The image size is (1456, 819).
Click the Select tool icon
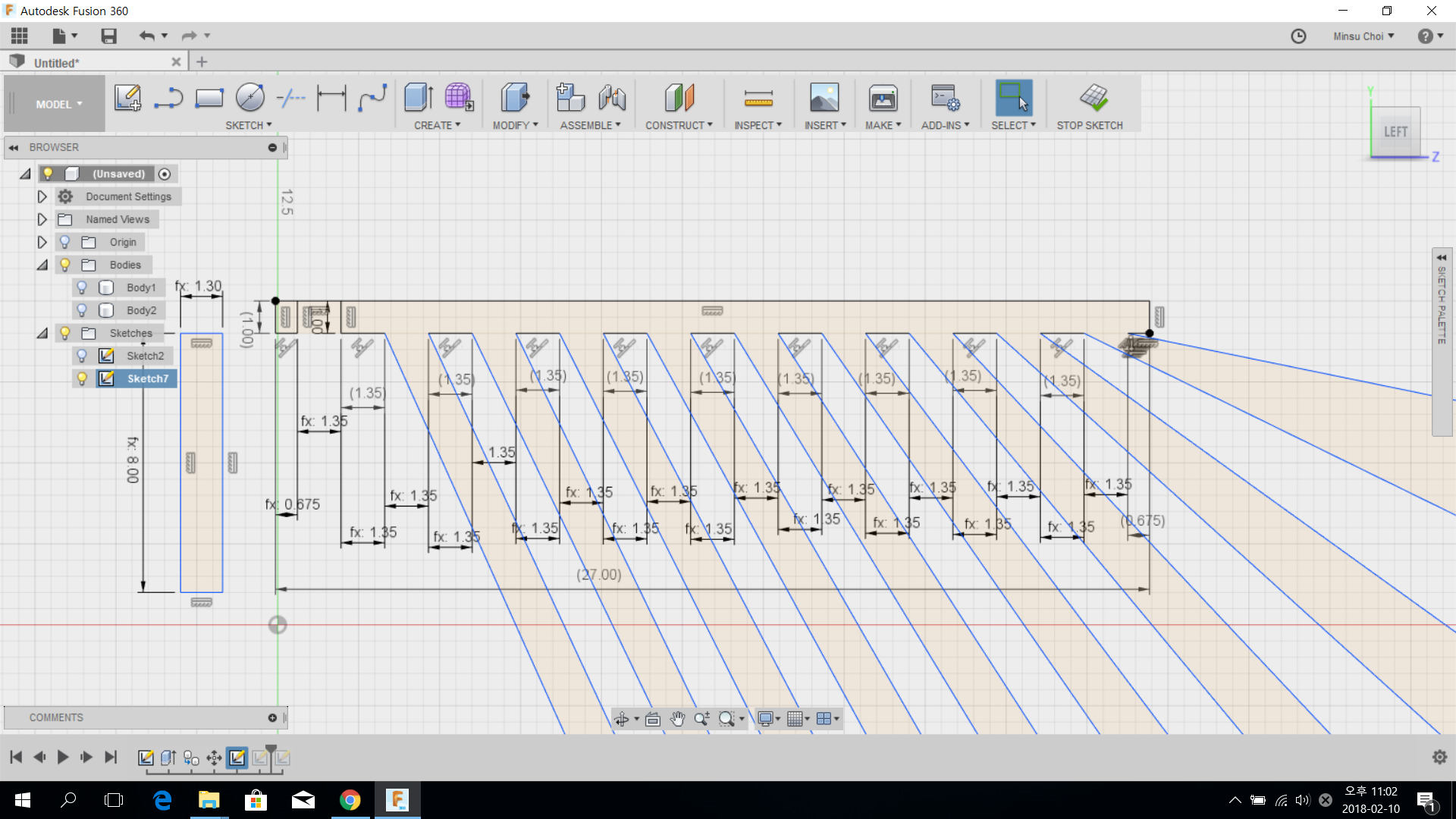coord(1014,97)
